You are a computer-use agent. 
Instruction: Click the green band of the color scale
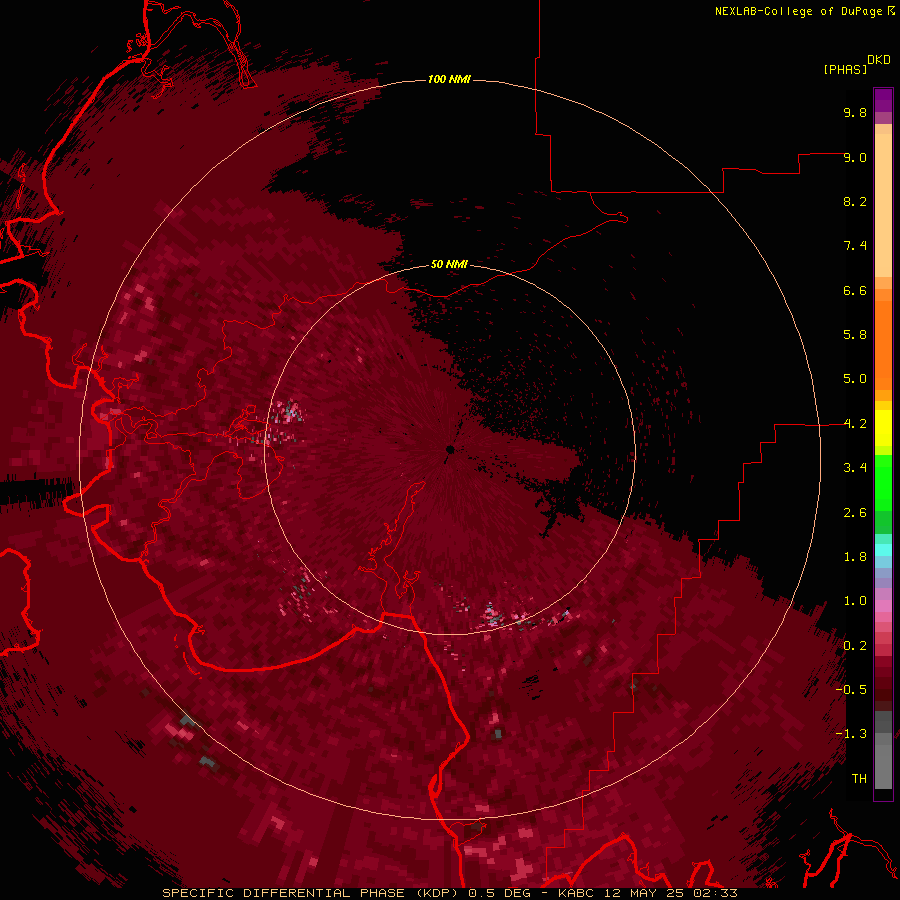883,482
